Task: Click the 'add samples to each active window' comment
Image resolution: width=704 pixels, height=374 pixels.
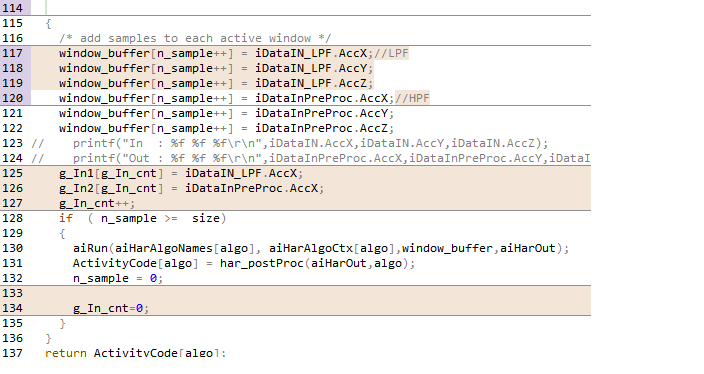Action: click(x=195, y=39)
